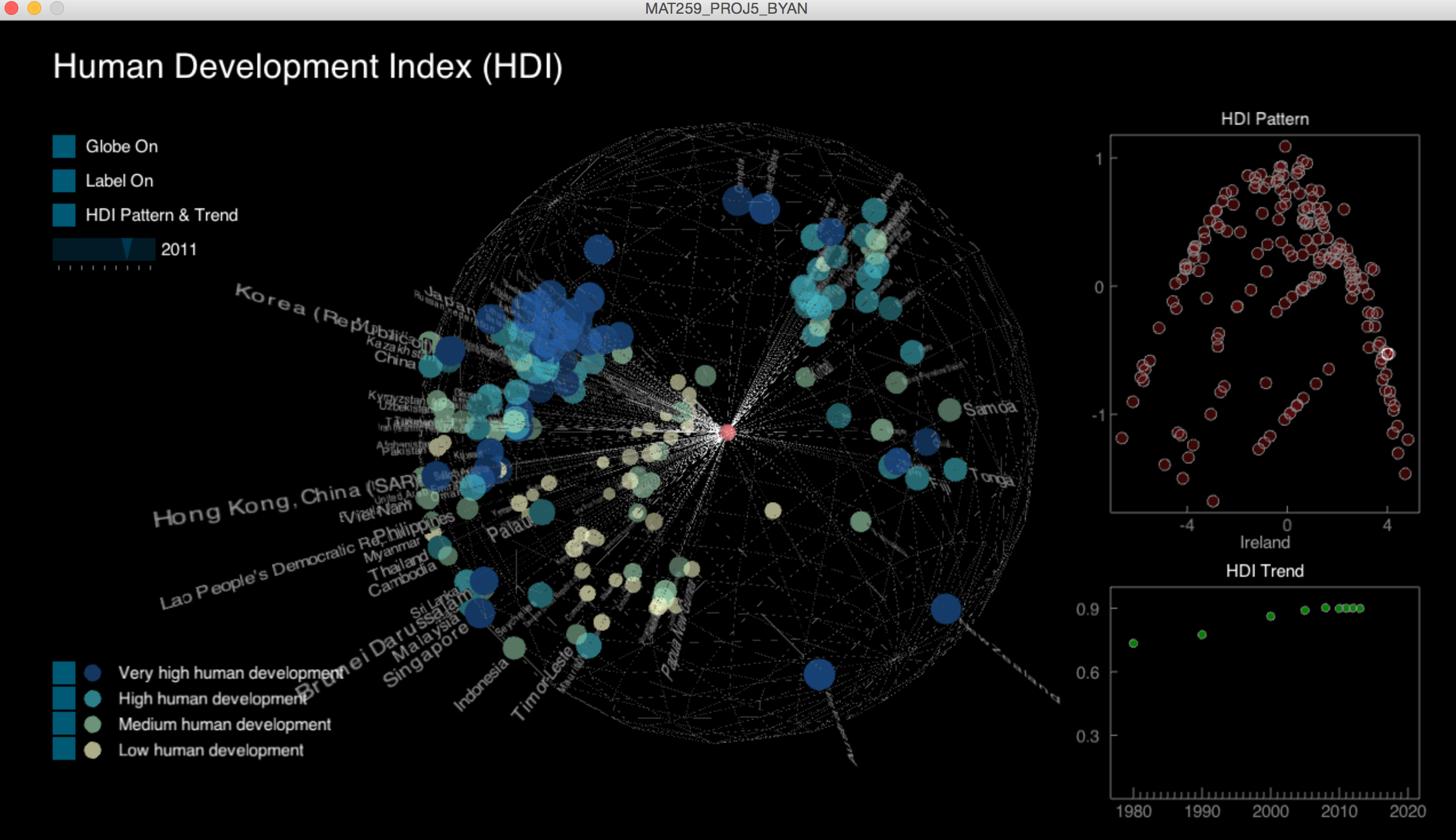Toggle the Label On square button
The image size is (1456, 840).
(64, 181)
